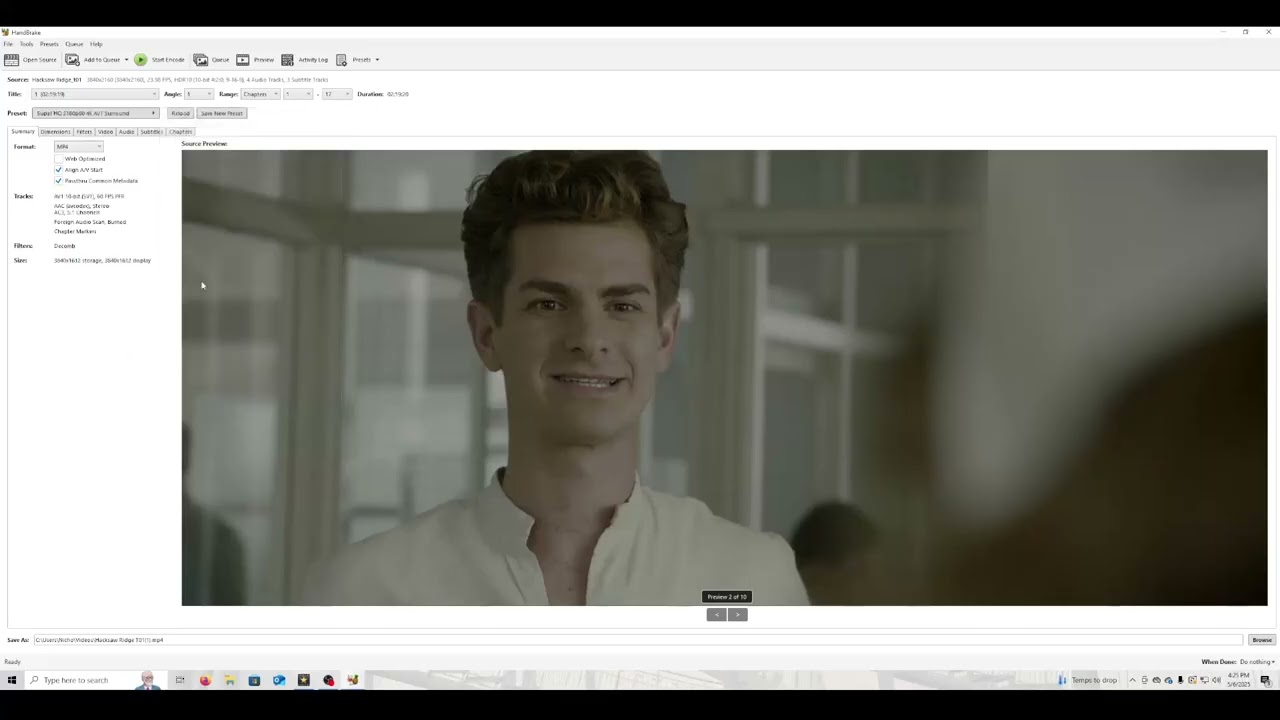Image resolution: width=1280 pixels, height=720 pixels.
Task: Click the star app icon on taskbar
Action: coord(304,680)
